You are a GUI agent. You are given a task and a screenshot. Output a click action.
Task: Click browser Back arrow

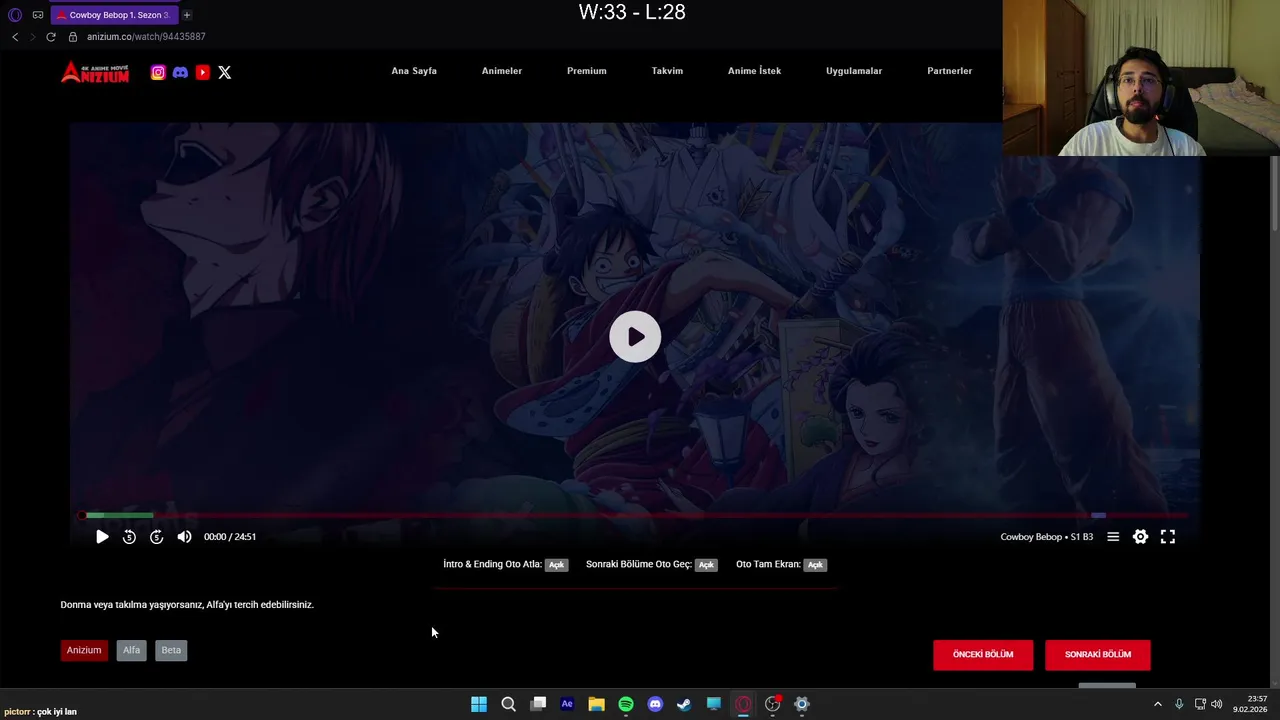click(x=15, y=37)
